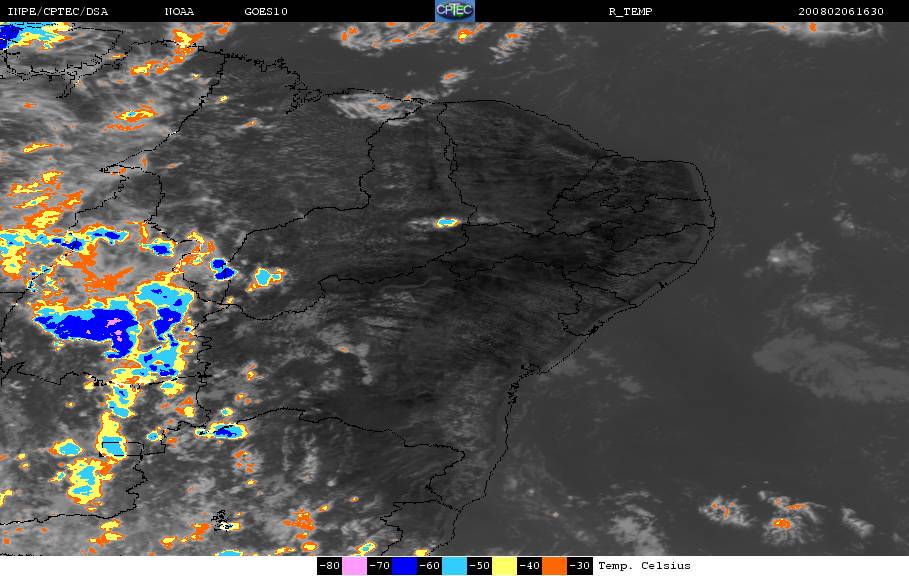Select the INPE/CPTEC/DSA header text
Image resolution: width=909 pixels, height=576 pixels.
click(x=57, y=11)
